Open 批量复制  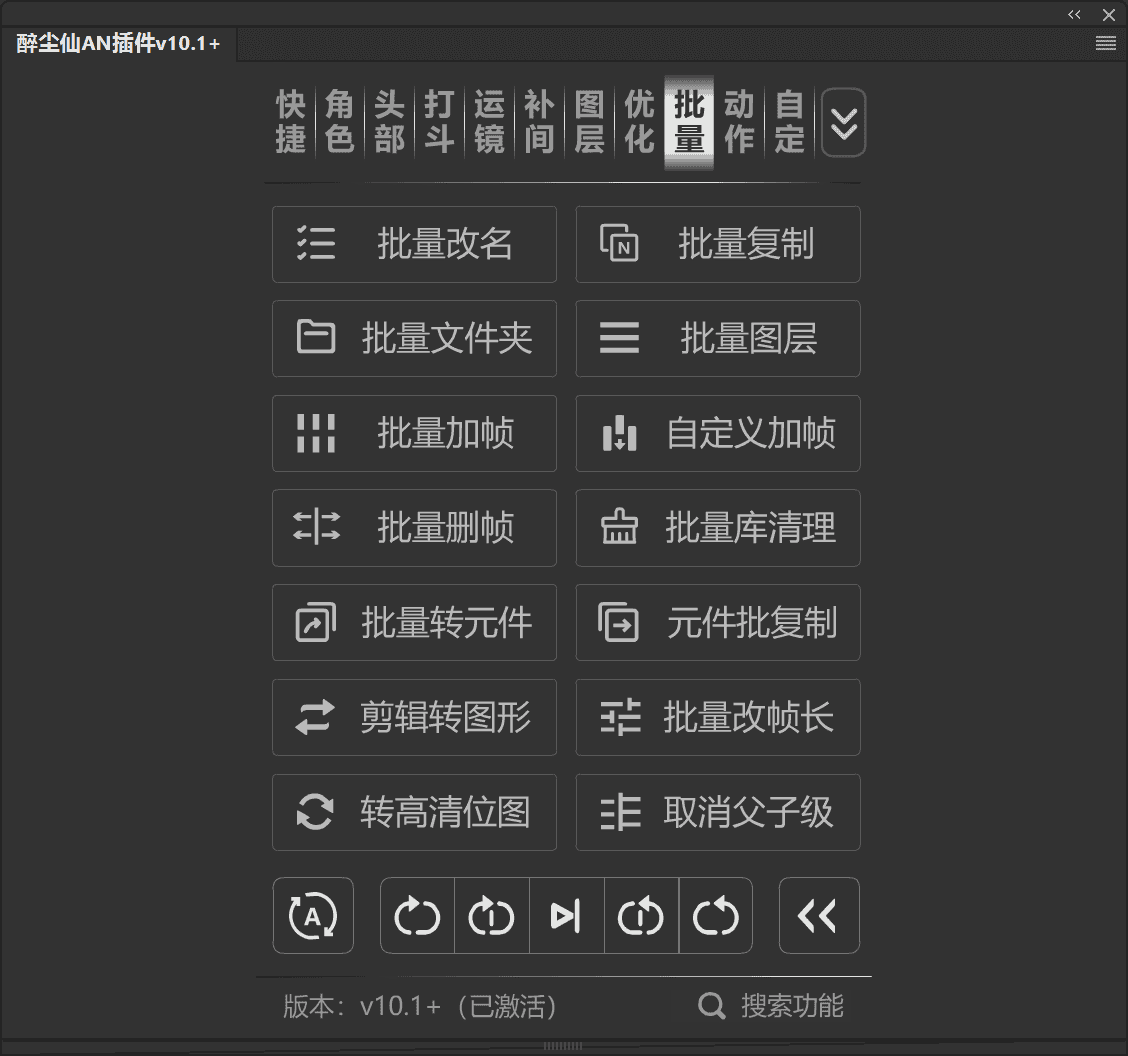click(x=718, y=244)
